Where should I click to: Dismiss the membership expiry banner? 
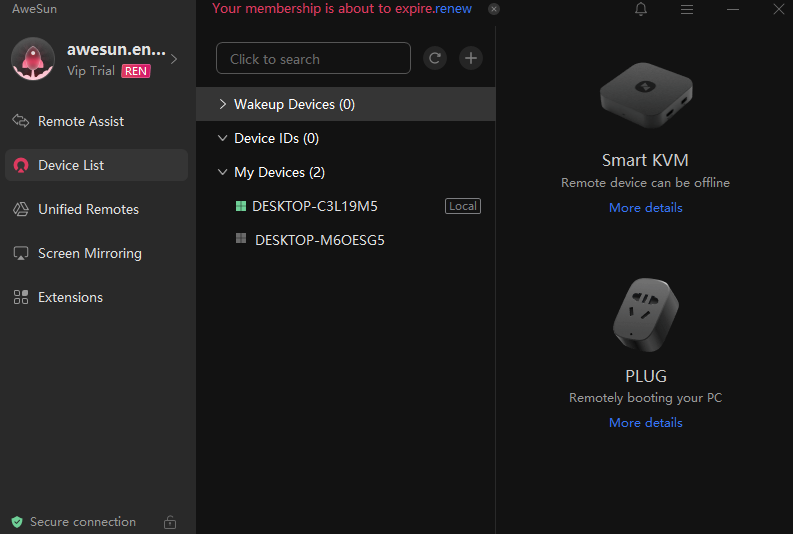click(494, 9)
